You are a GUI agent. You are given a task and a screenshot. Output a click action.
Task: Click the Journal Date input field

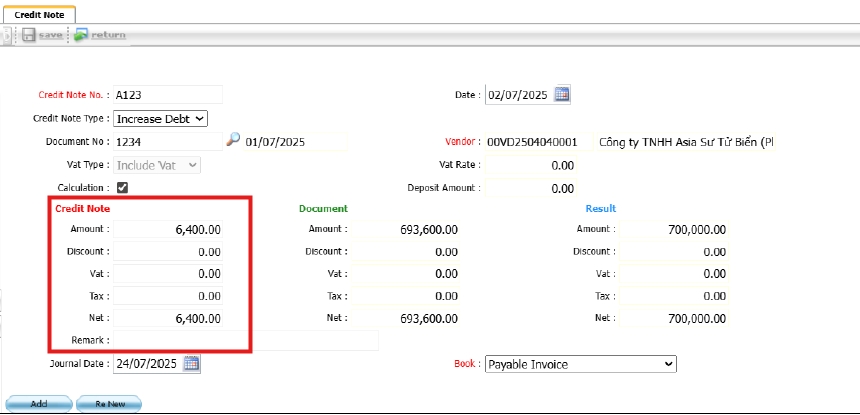pos(147,364)
